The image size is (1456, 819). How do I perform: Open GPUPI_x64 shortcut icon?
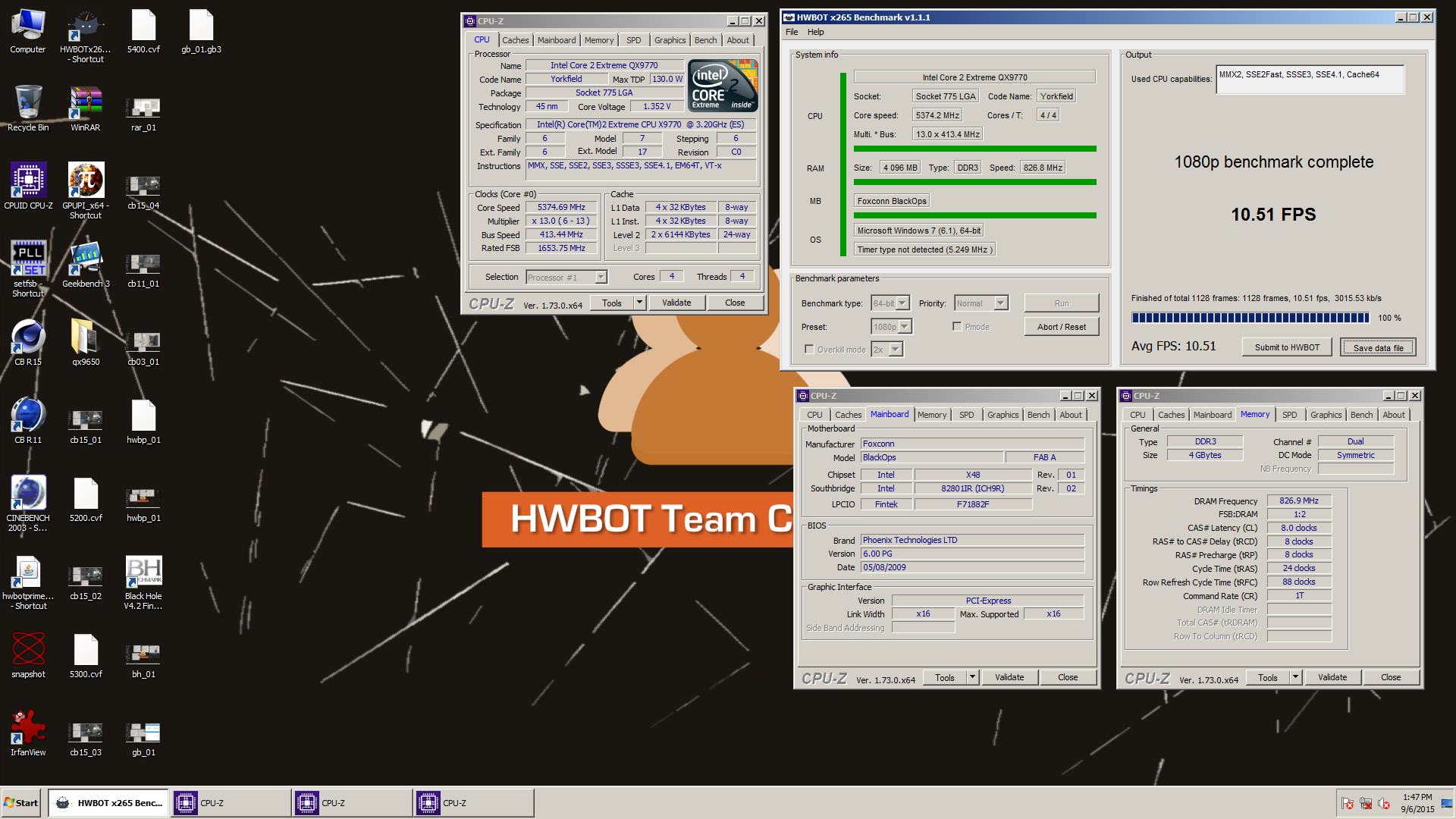(x=86, y=191)
